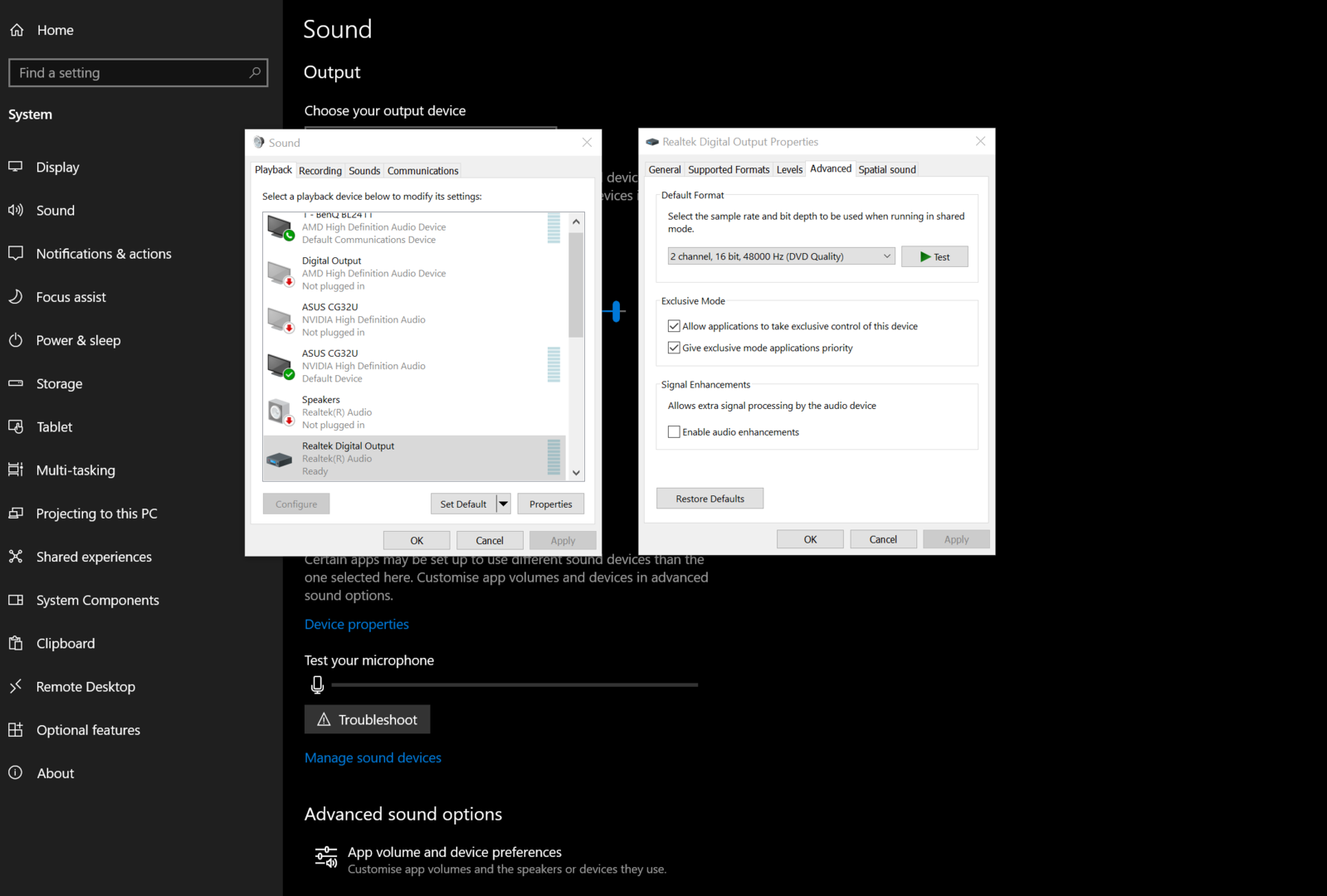Click the Troubleshoot button
The width and height of the screenshot is (1327, 896).
coord(367,719)
